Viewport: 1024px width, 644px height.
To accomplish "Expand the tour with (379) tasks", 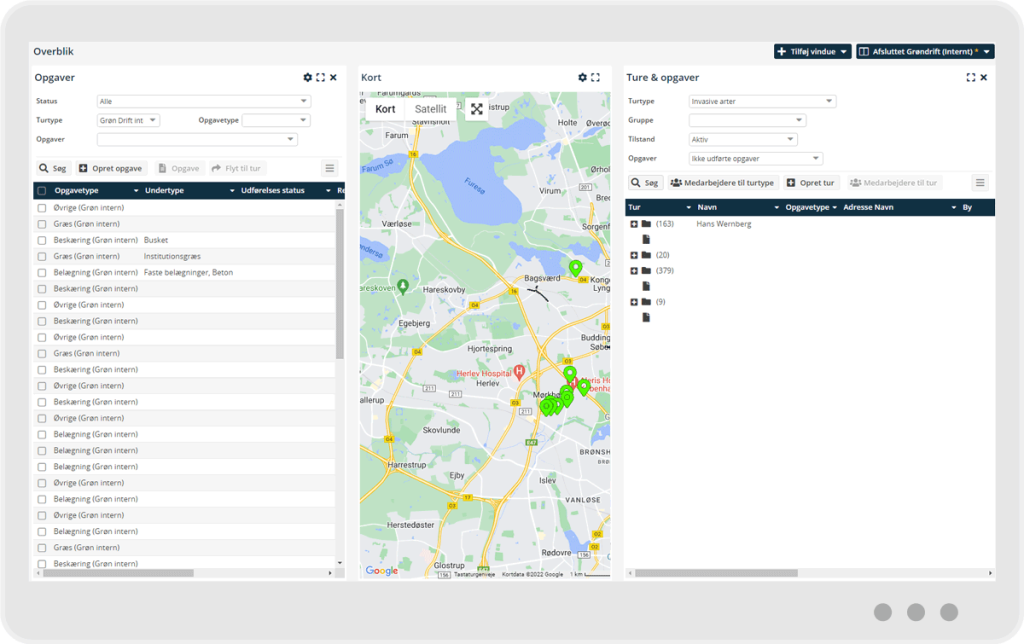I will click(x=633, y=271).
